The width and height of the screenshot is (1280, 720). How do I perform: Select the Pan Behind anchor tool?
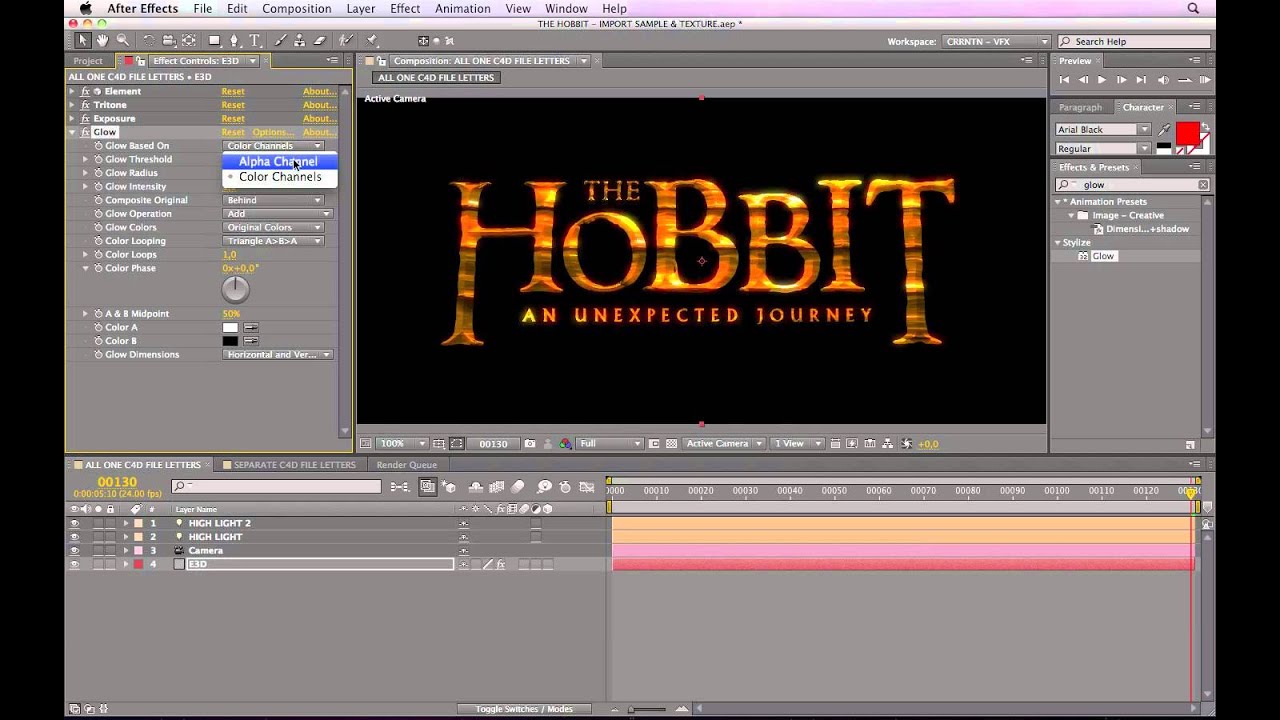[x=189, y=41]
